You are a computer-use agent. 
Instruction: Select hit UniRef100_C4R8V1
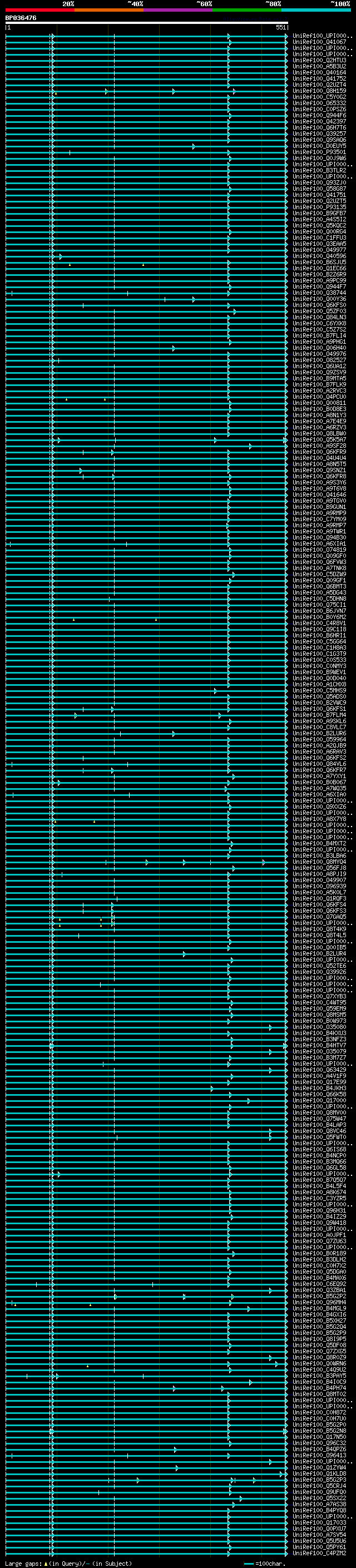[319, 624]
